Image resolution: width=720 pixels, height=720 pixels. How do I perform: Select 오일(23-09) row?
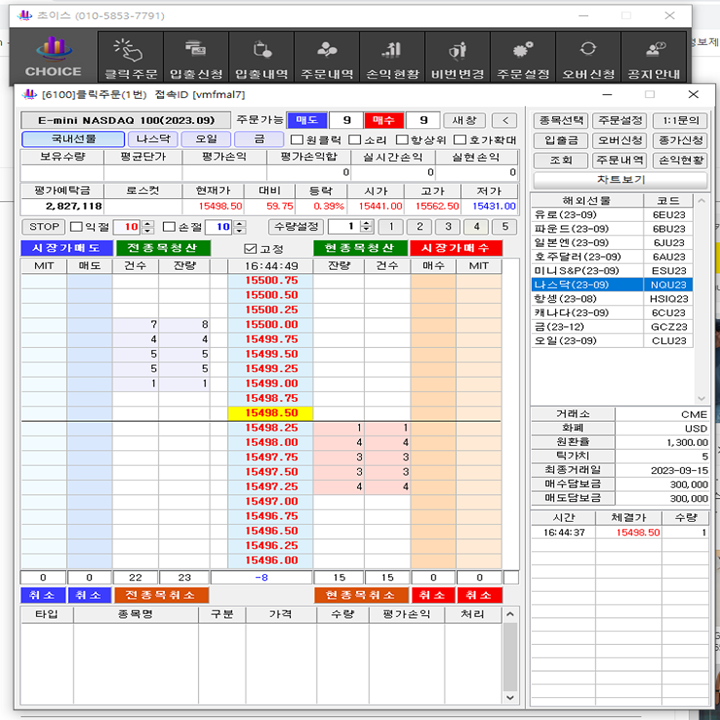coord(612,341)
